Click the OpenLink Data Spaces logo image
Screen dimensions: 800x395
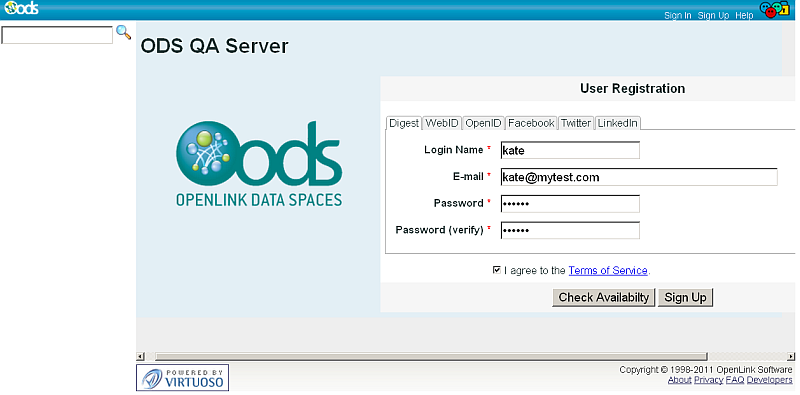click(x=259, y=164)
